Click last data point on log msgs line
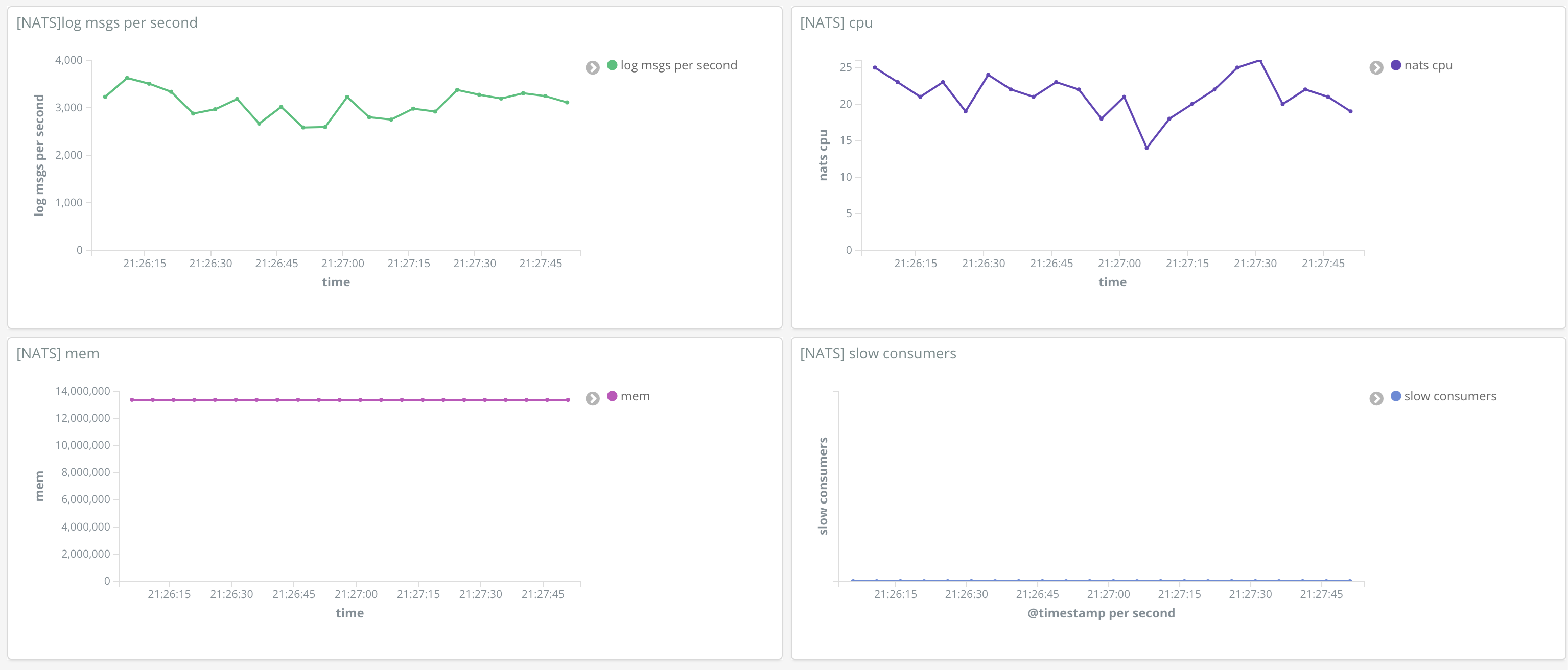Viewport: 1568px width, 670px height. (x=567, y=102)
